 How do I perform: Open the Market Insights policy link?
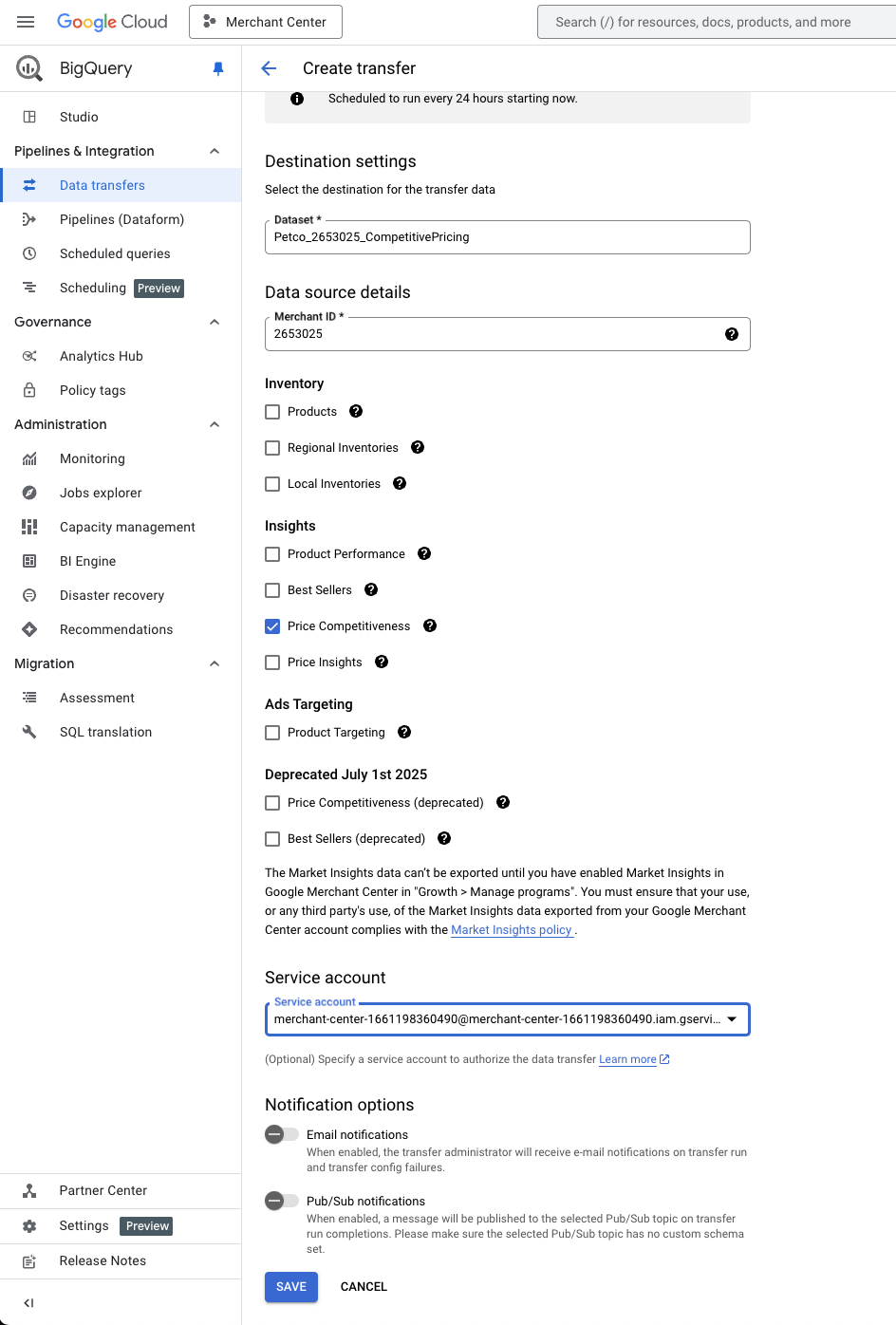[511, 929]
